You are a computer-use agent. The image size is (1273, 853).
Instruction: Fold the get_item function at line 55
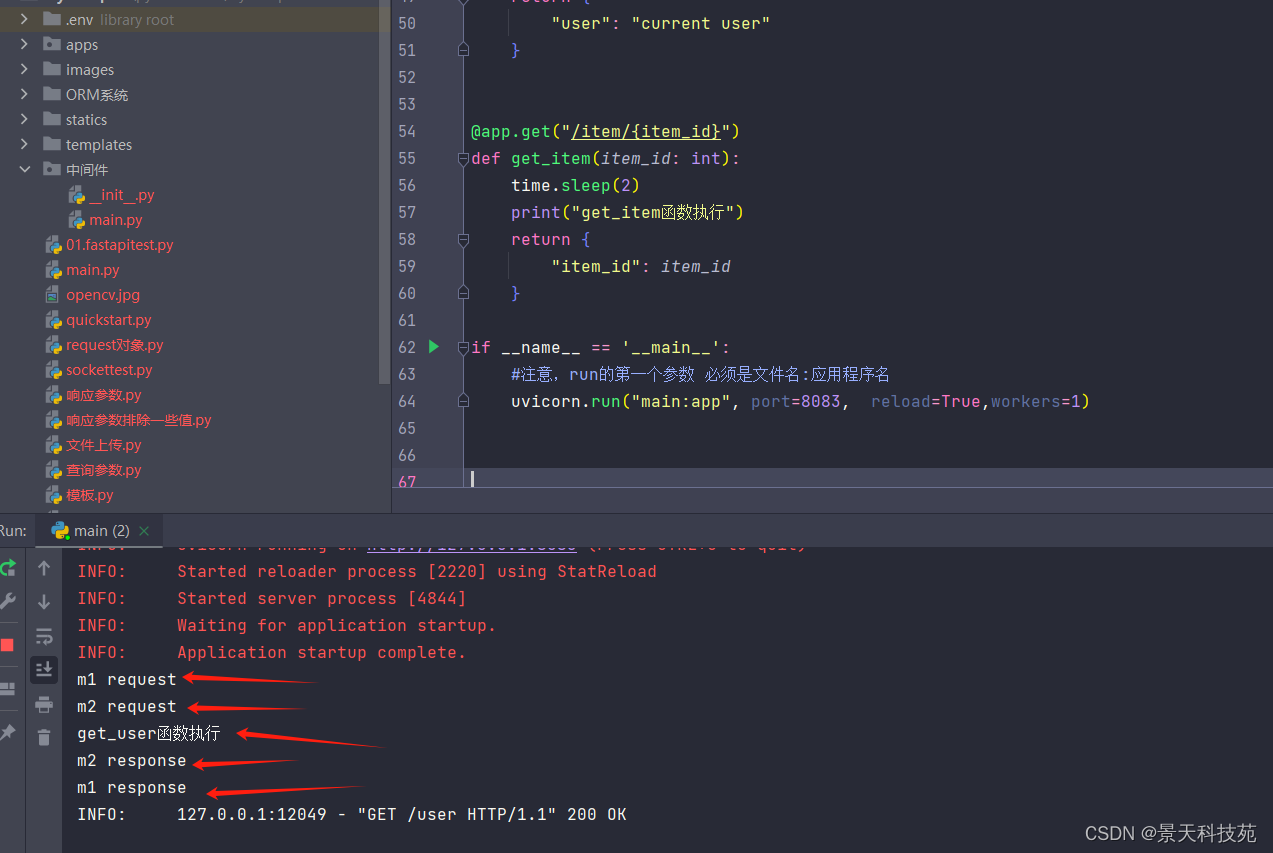(x=463, y=158)
